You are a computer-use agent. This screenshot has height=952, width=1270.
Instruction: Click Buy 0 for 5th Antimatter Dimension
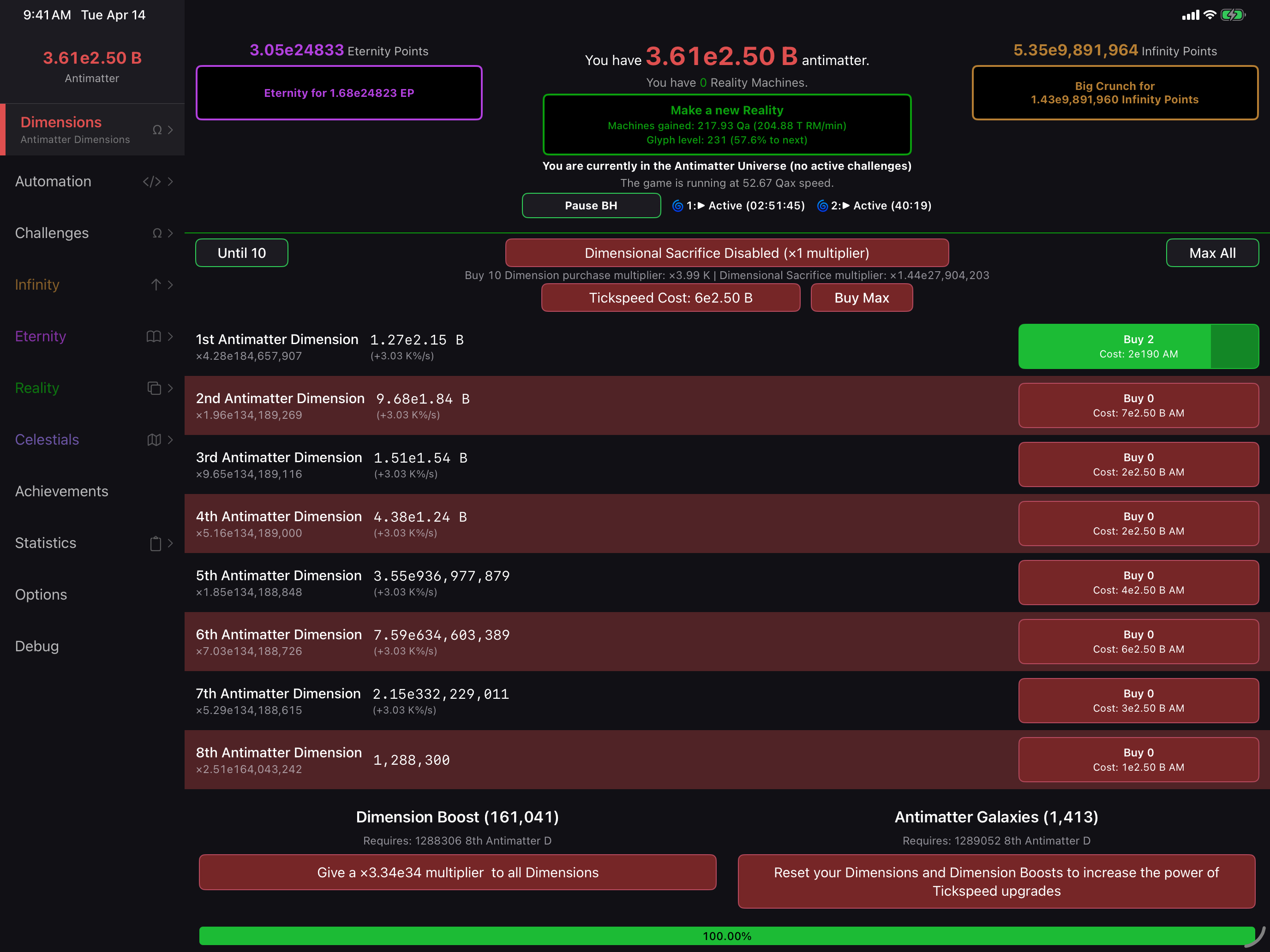coord(1138,583)
